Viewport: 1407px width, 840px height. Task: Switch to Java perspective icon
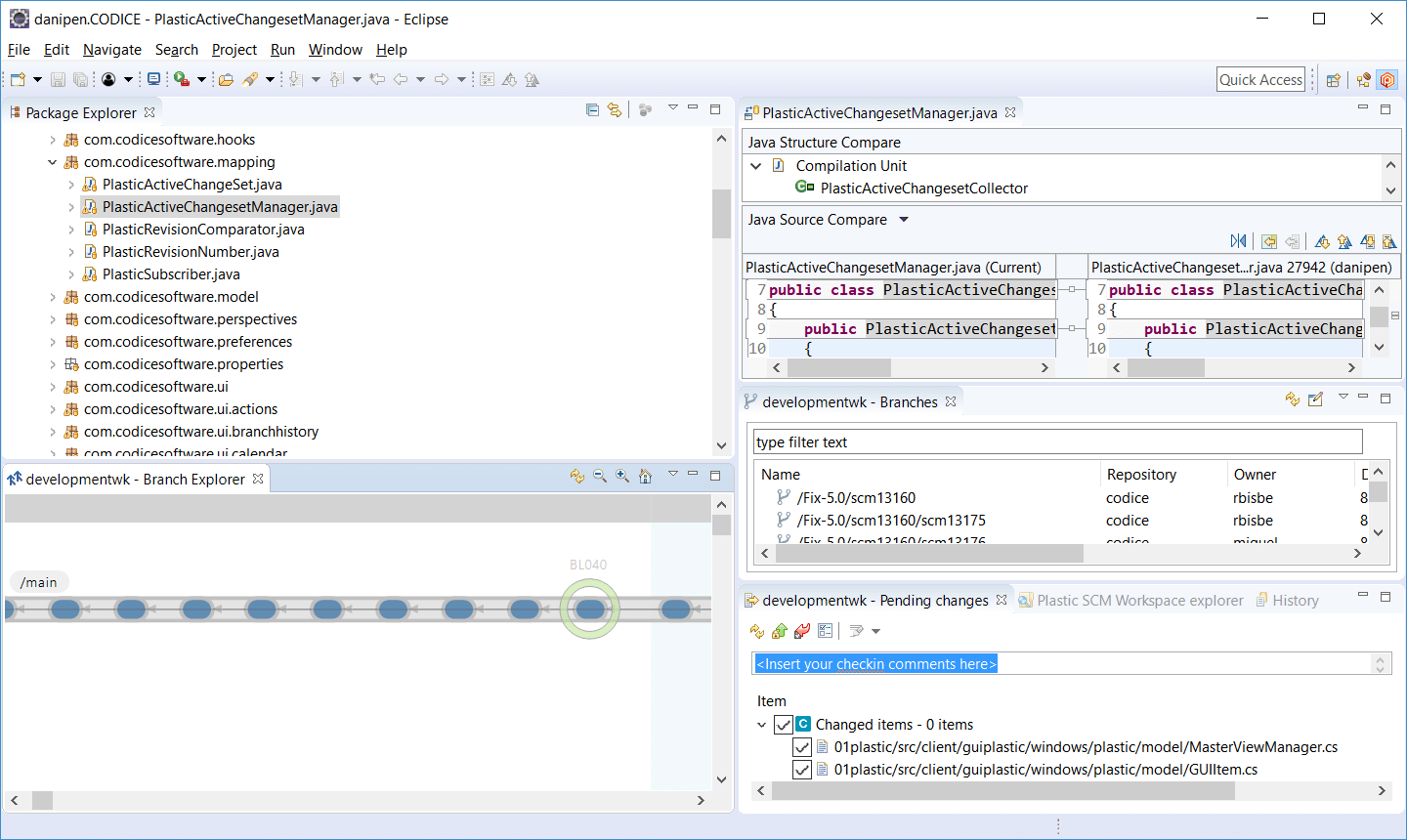point(1364,80)
